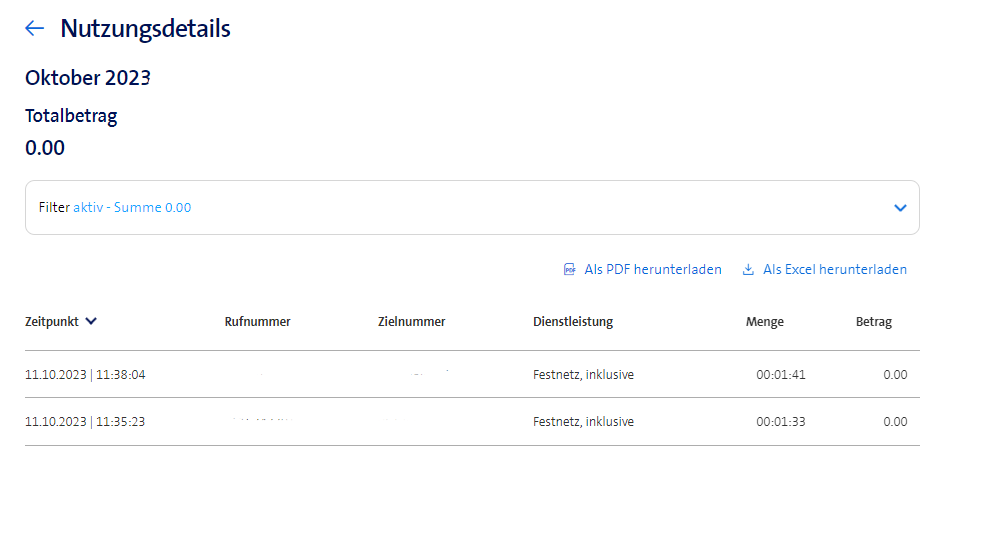Select the Zielnummer column header
Viewport: 995px width, 545px height.
click(x=411, y=322)
